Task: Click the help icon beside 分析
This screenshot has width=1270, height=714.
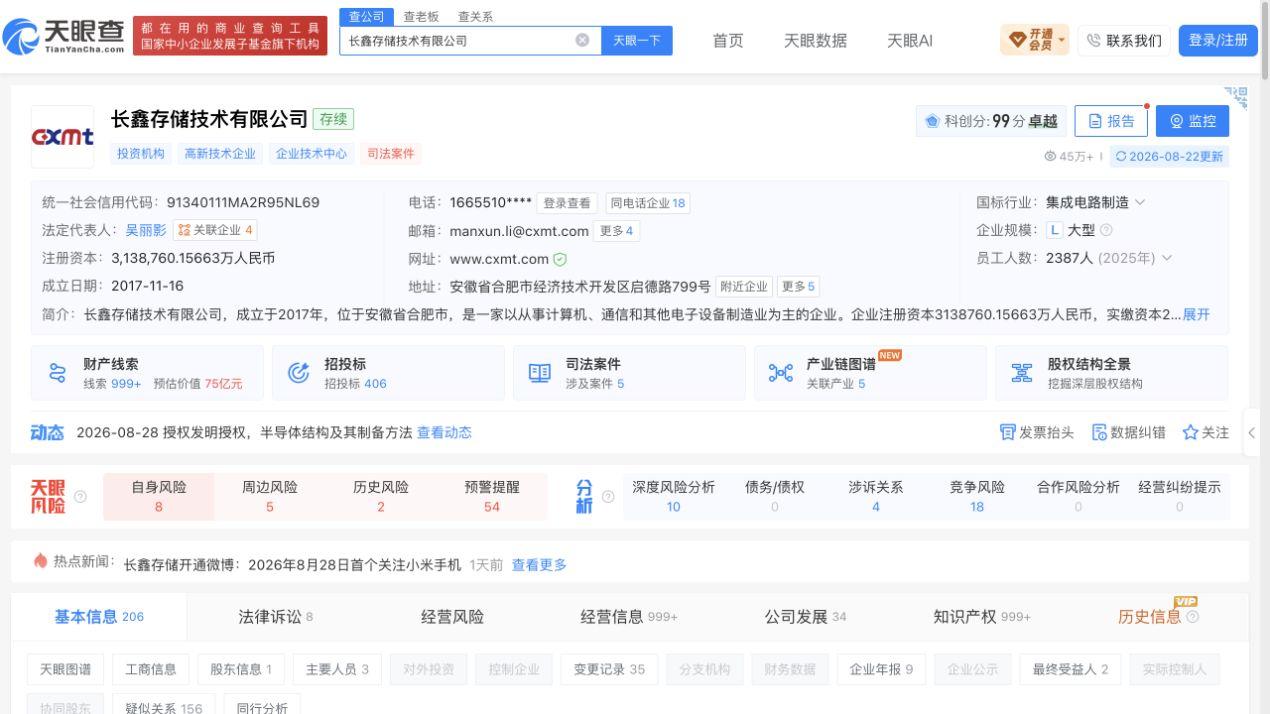Action: [x=607, y=496]
